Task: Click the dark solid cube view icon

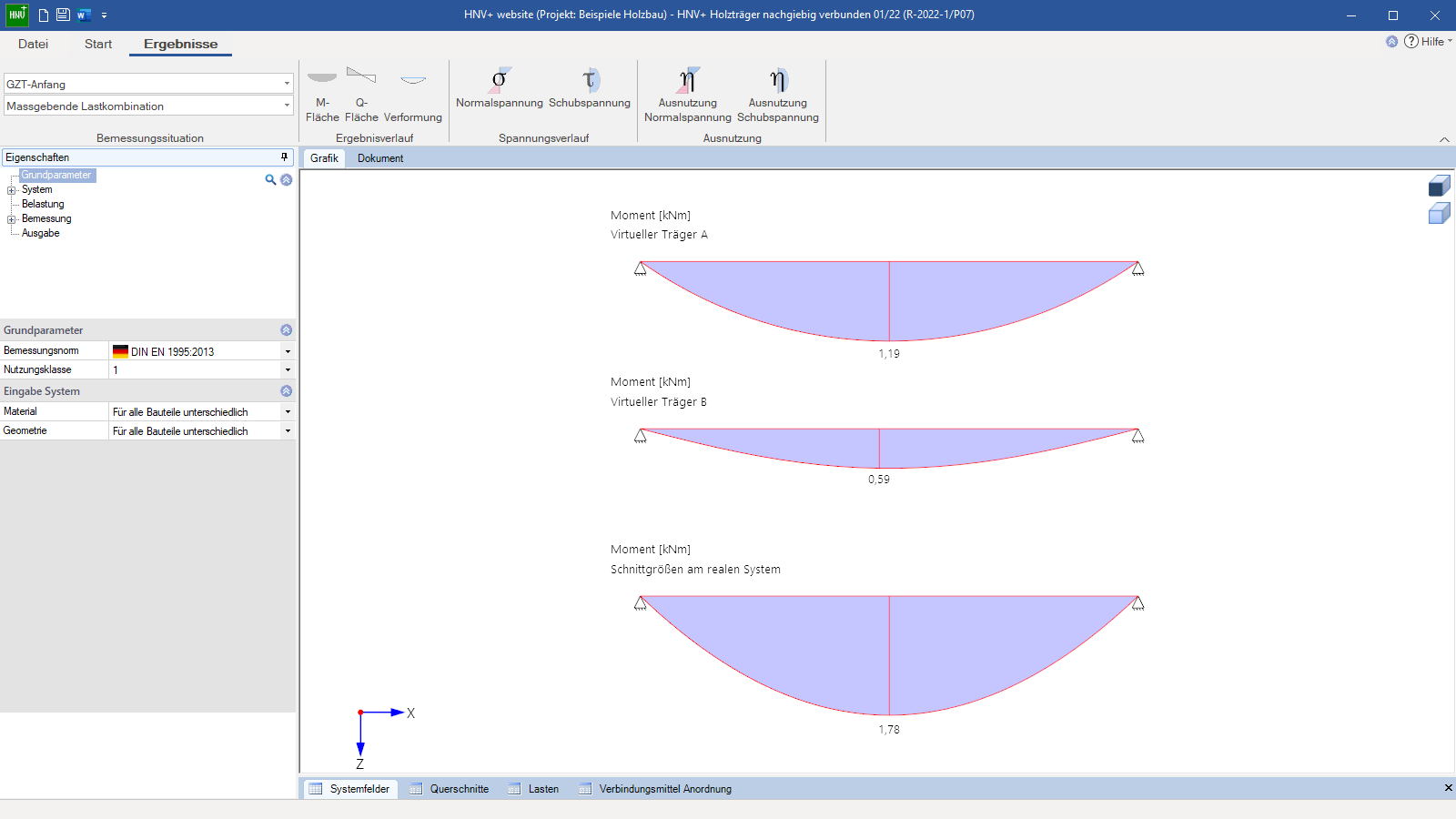Action: (1439, 186)
